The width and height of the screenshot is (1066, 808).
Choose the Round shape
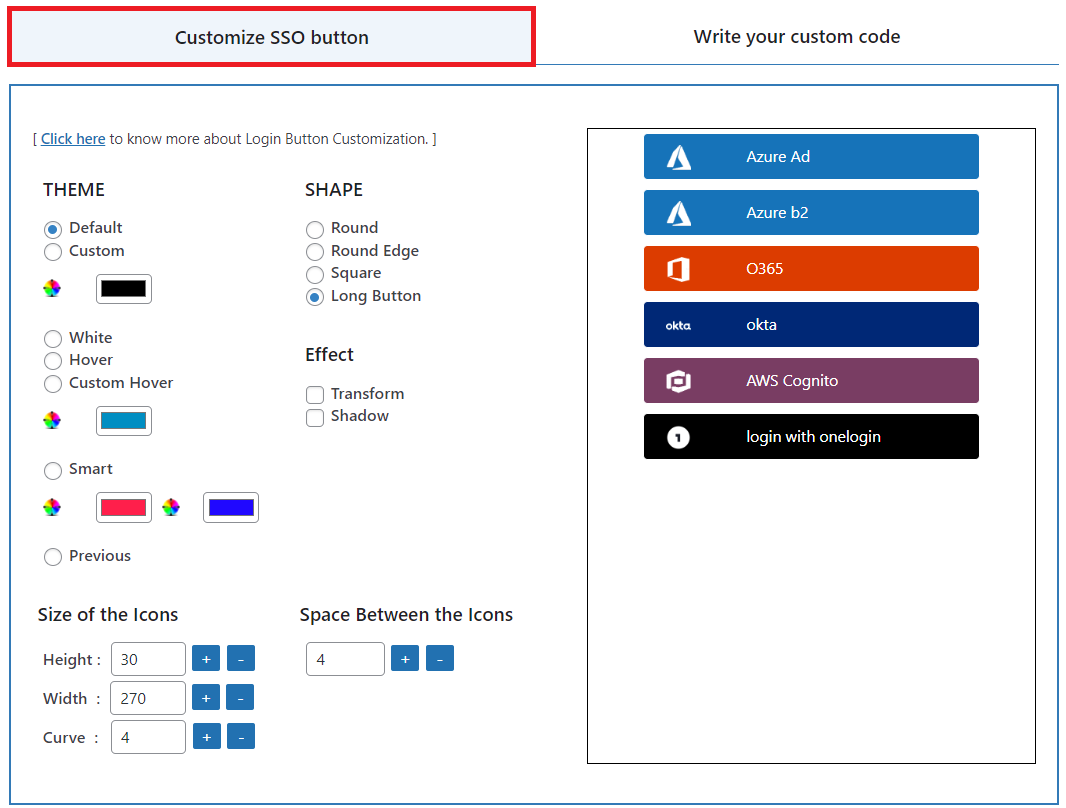click(x=315, y=229)
